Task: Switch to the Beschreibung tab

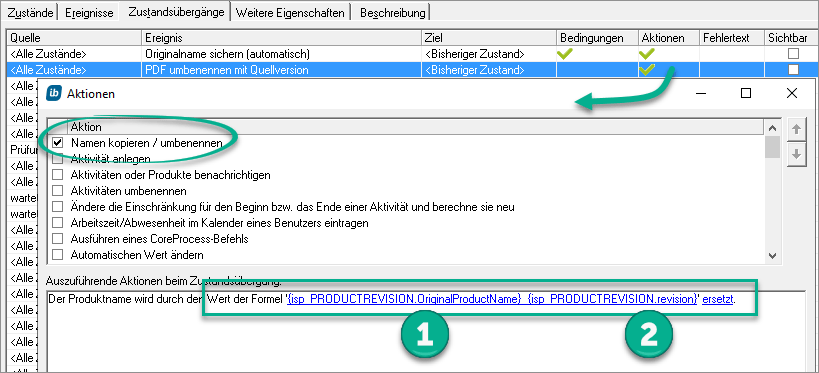Action: 392,13
